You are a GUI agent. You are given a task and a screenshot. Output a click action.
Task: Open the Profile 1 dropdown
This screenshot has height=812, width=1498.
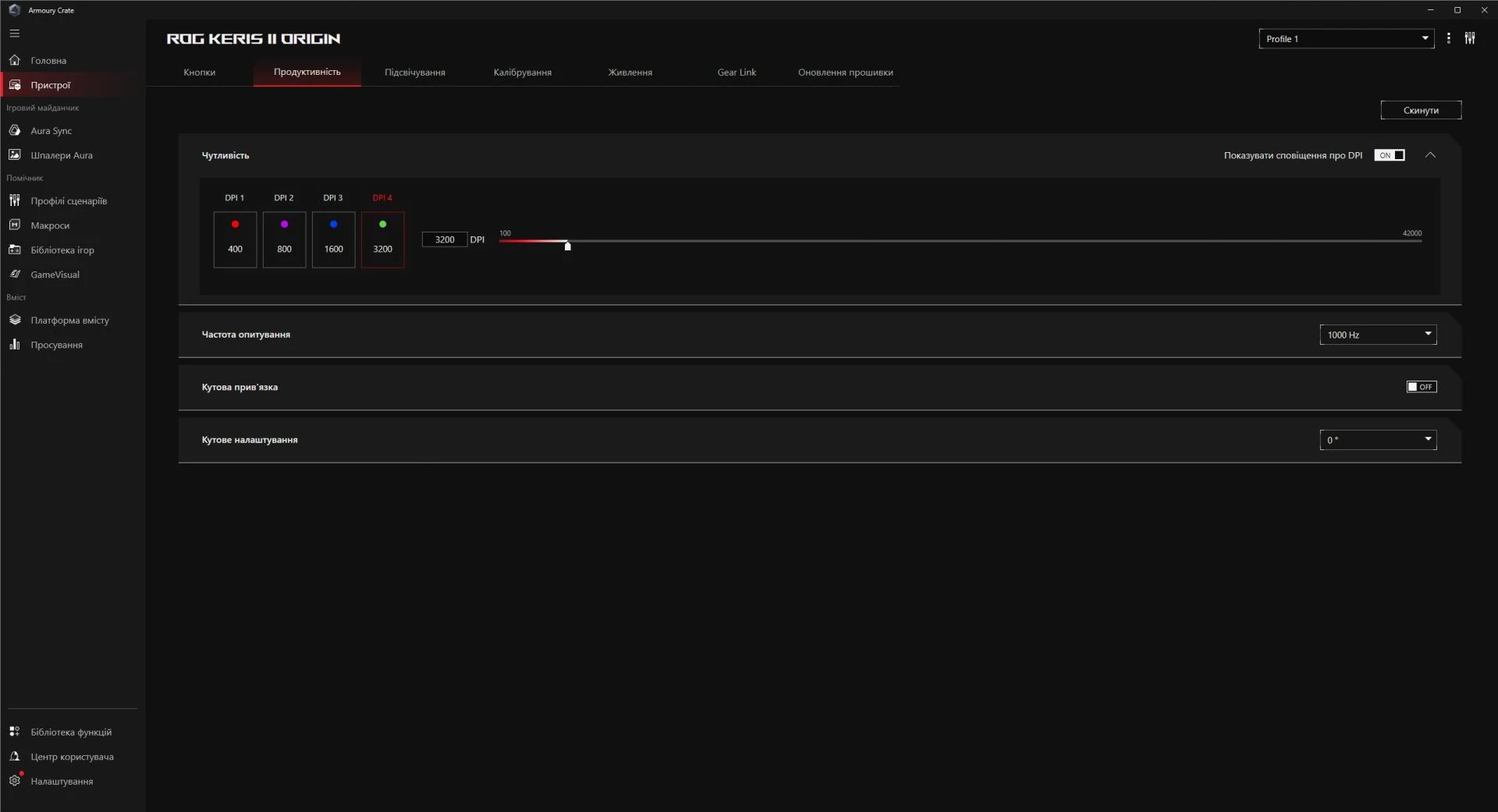pyautogui.click(x=1347, y=38)
